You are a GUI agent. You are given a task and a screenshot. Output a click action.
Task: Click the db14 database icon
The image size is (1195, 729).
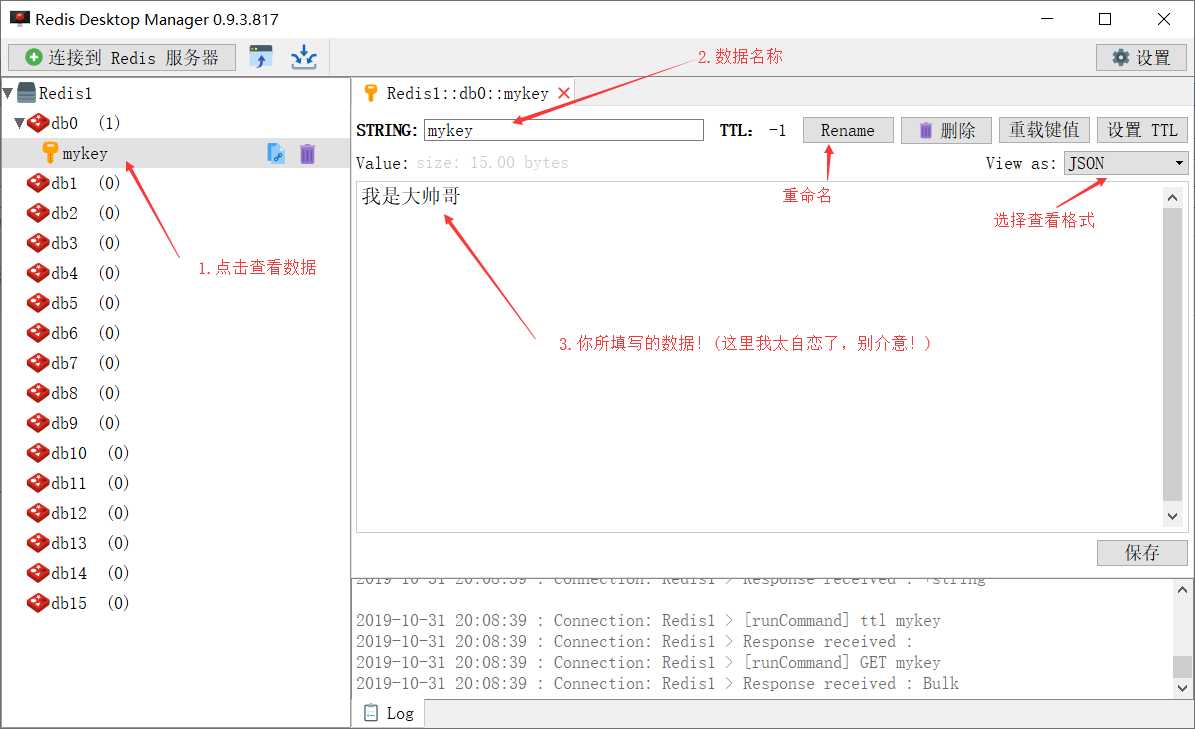[x=38, y=573]
